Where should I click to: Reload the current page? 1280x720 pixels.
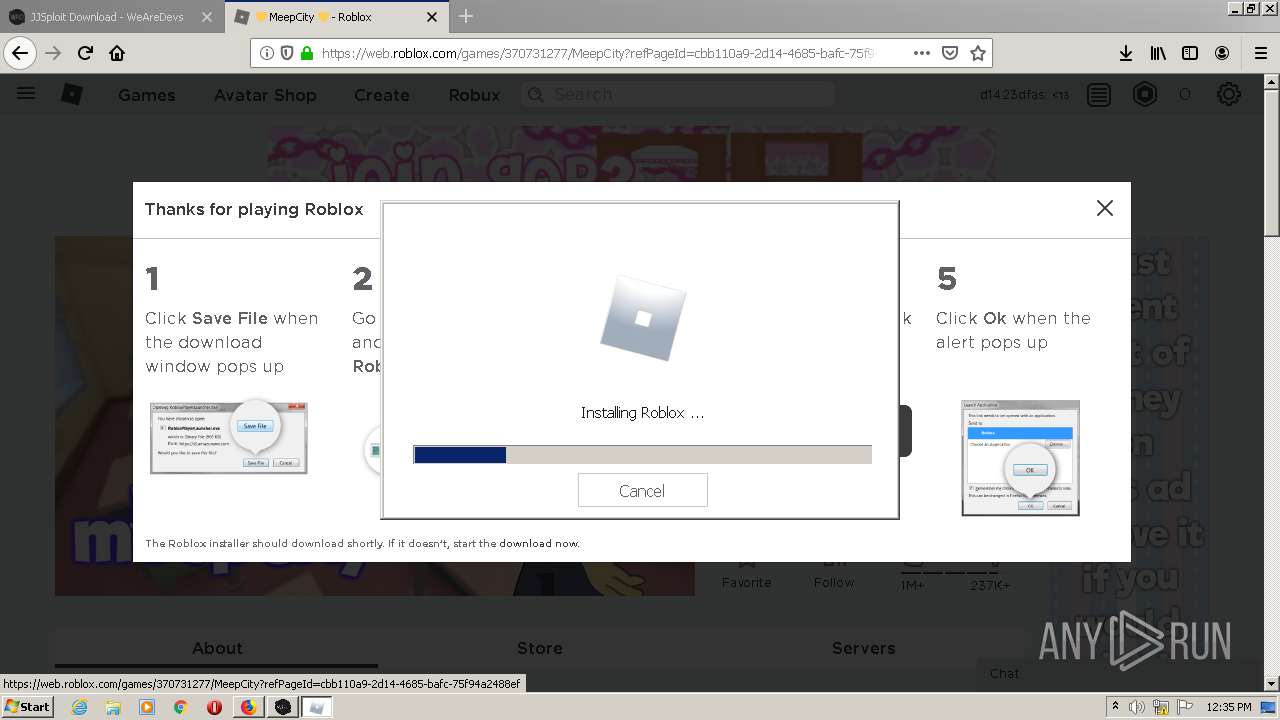[x=85, y=53]
